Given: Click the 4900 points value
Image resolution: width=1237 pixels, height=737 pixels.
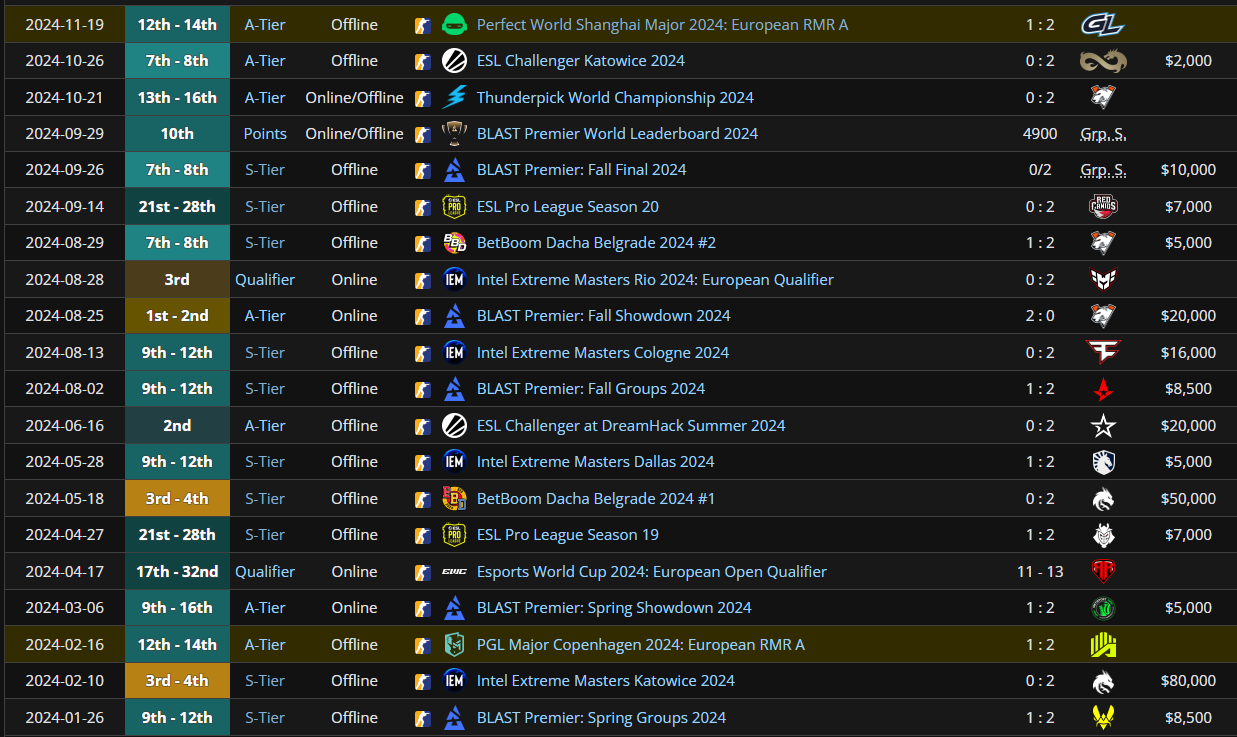Looking at the screenshot, I should [x=1040, y=134].
